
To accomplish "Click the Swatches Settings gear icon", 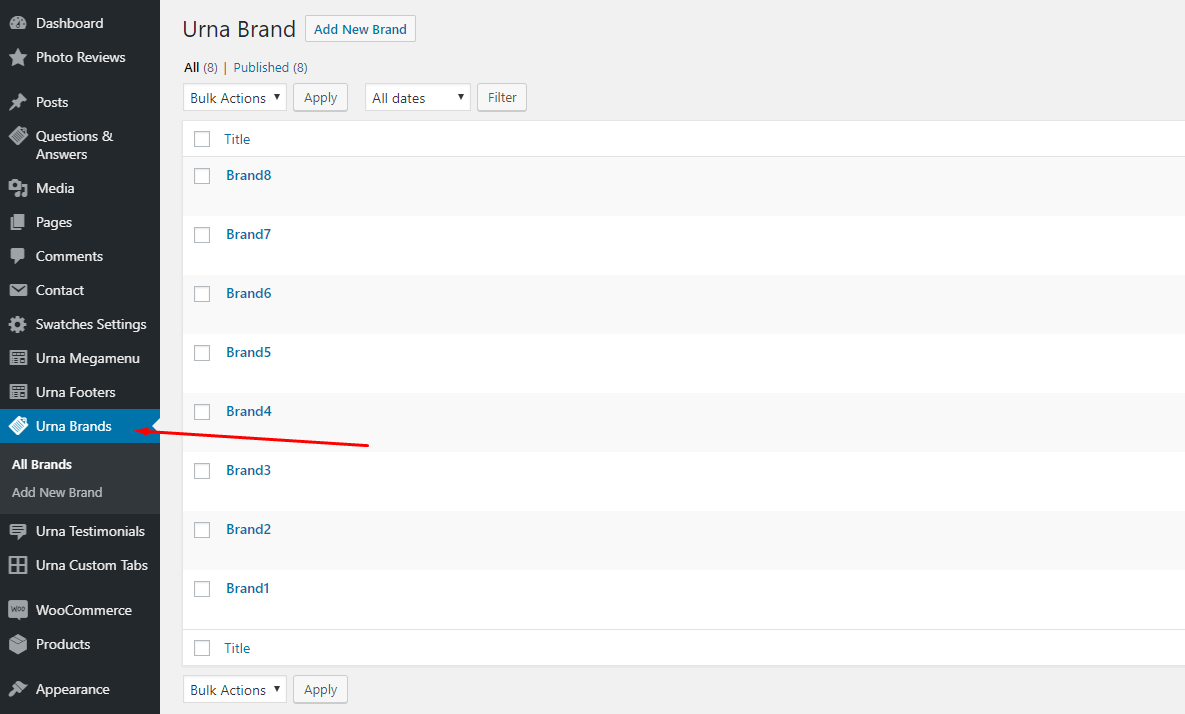I will pos(18,324).
